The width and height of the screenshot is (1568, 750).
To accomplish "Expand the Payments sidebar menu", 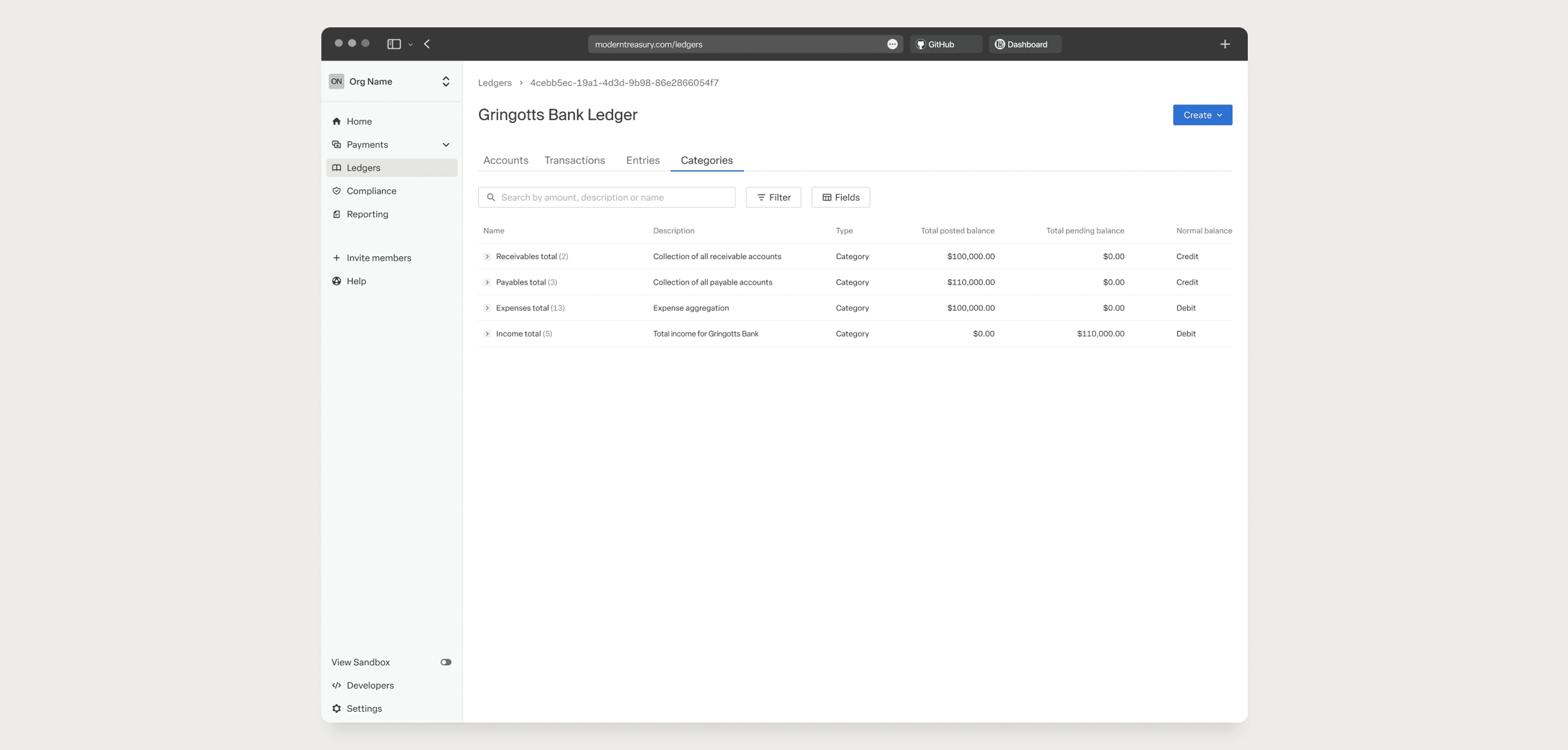I will pos(446,144).
